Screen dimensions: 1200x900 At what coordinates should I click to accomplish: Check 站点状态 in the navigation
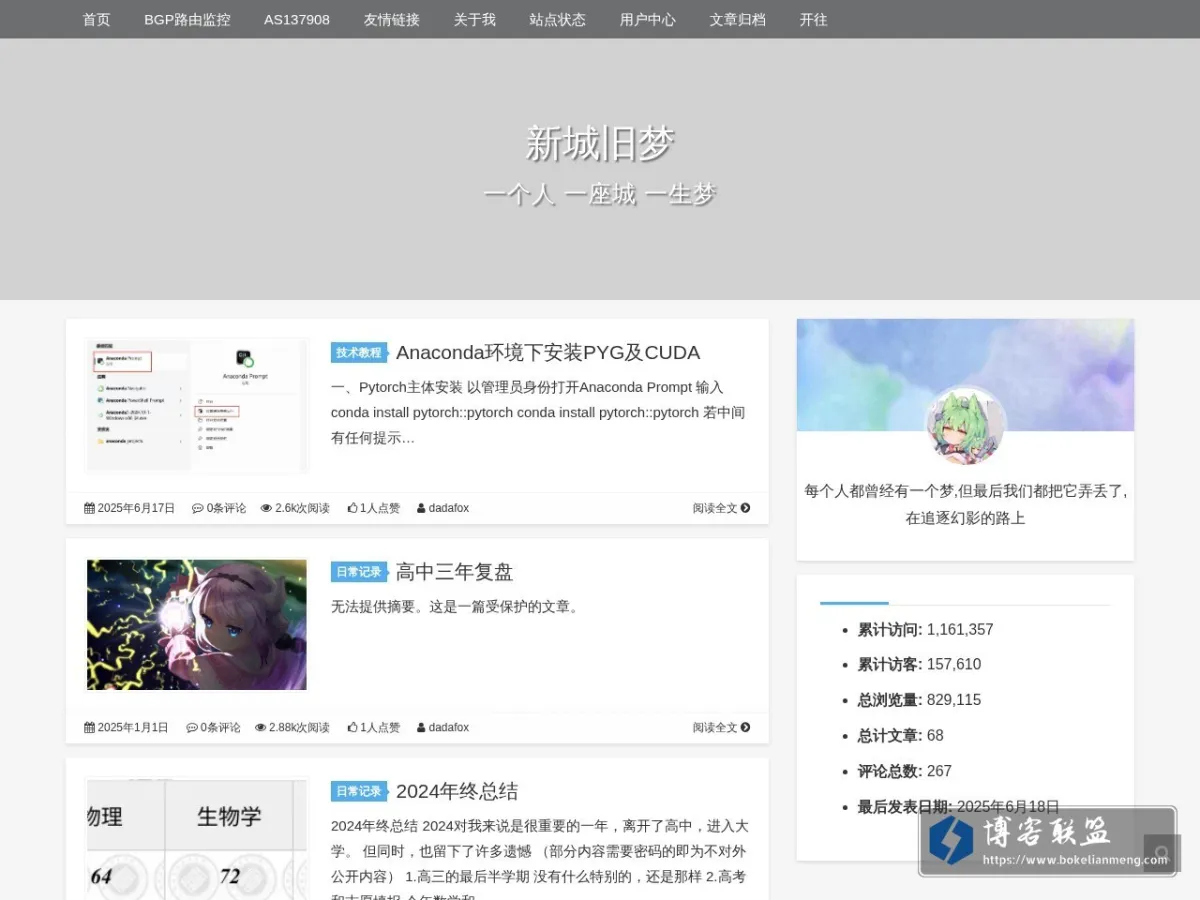click(557, 19)
